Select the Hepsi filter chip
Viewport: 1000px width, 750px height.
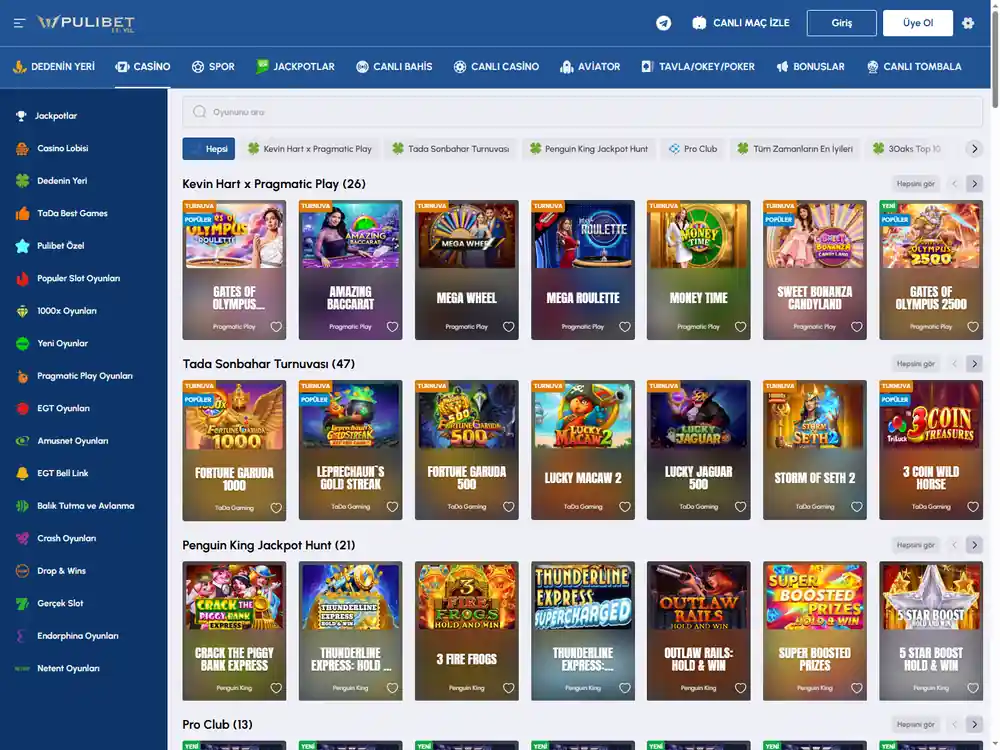(209, 149)
